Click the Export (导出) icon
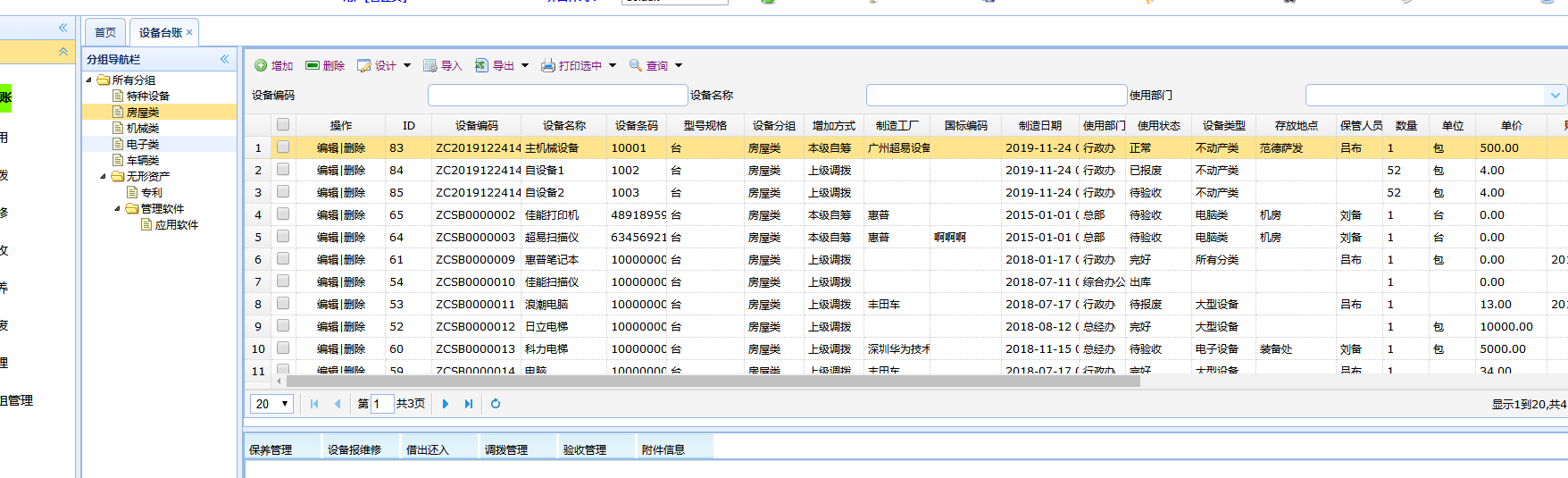1568x478 pixels. pos(481,66)
